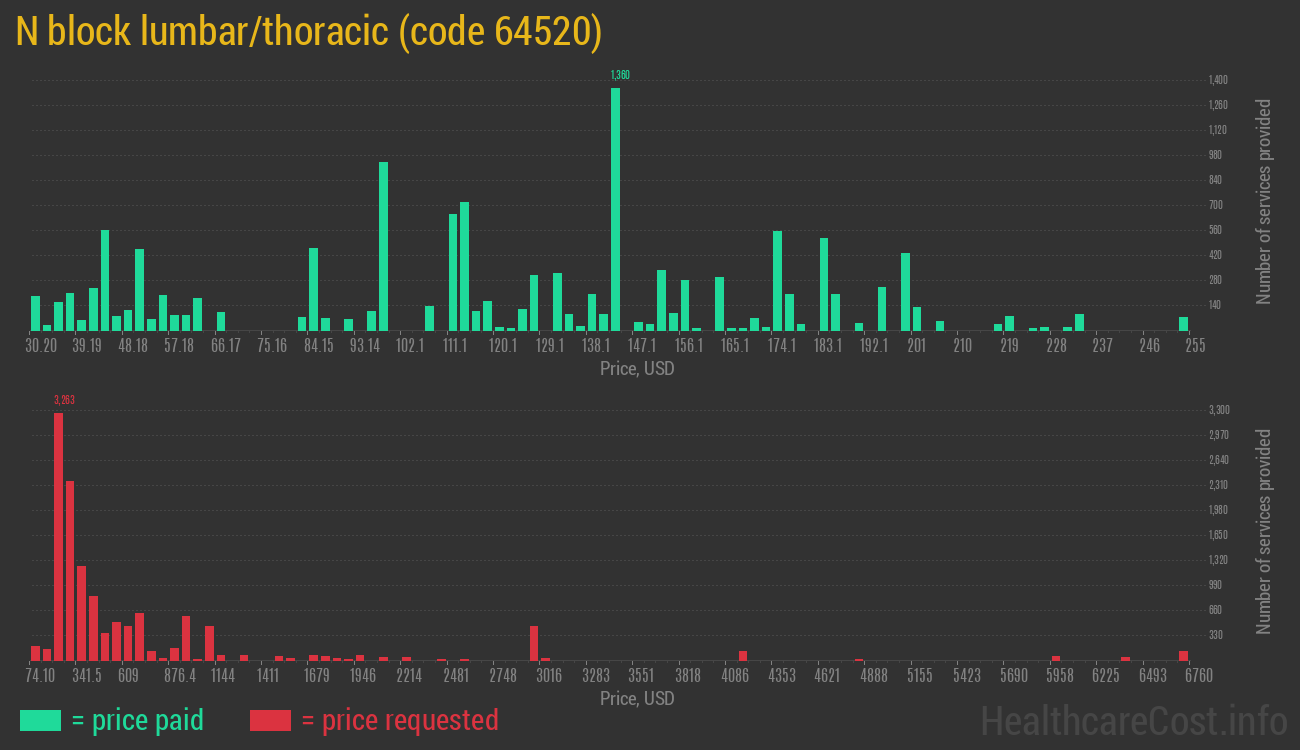Screen dimensions: 1300x750
Task: Select the 1,360 peak value label
Action: coord(620,75)
